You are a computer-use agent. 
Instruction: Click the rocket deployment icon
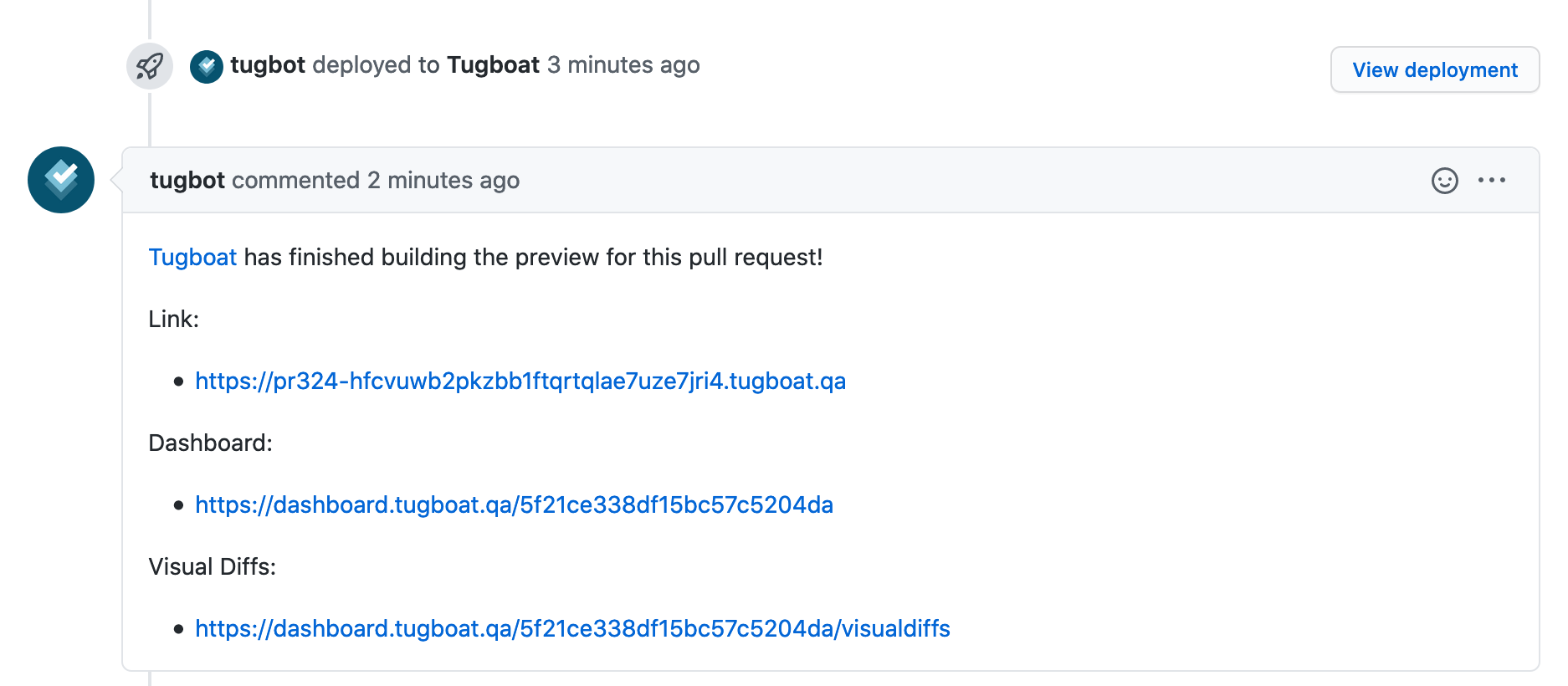coord(149,65)
